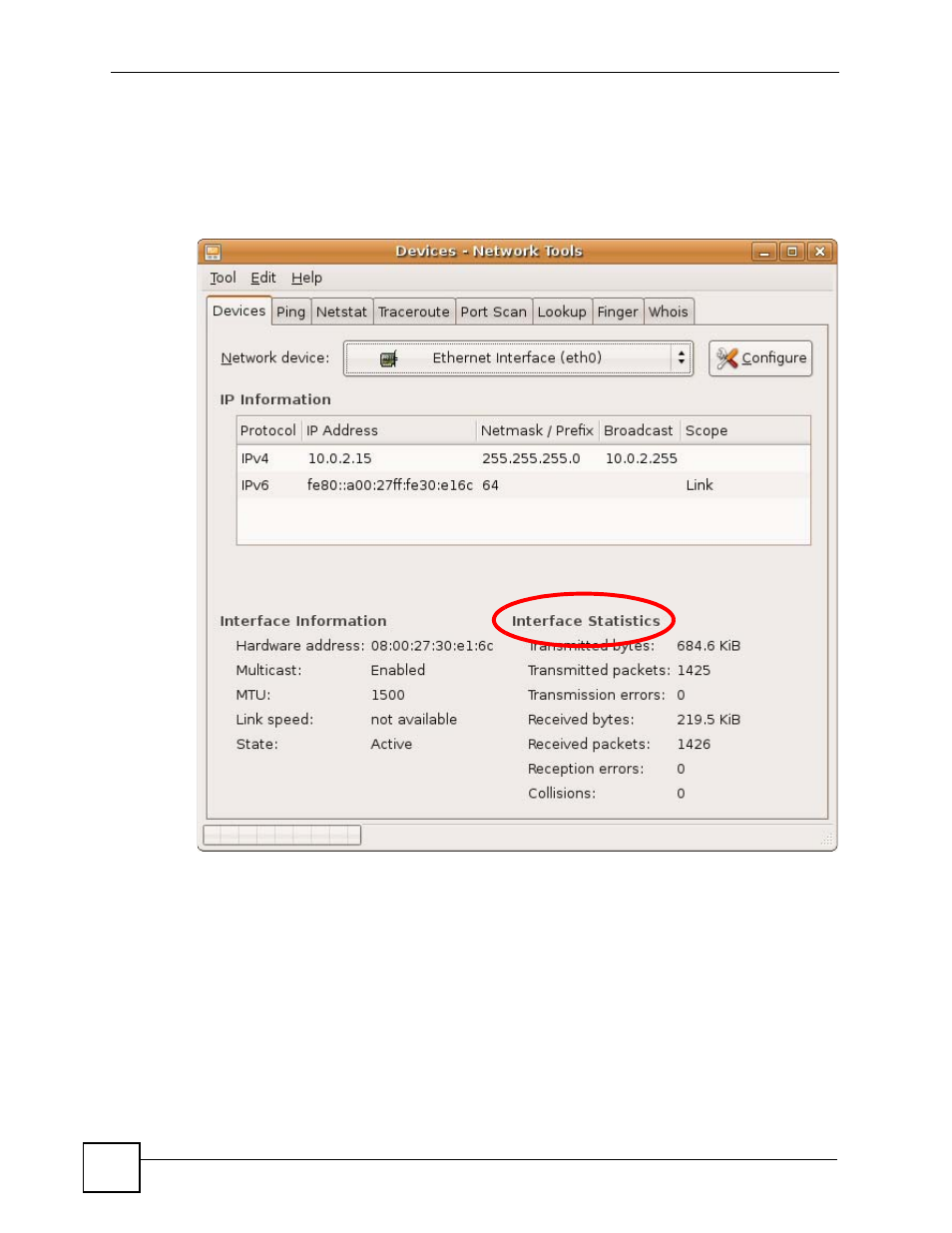The width and height of the screenshot is (952, 1233).
Task: Select the IPv6 row in IP table
Action: click(523, 485)
